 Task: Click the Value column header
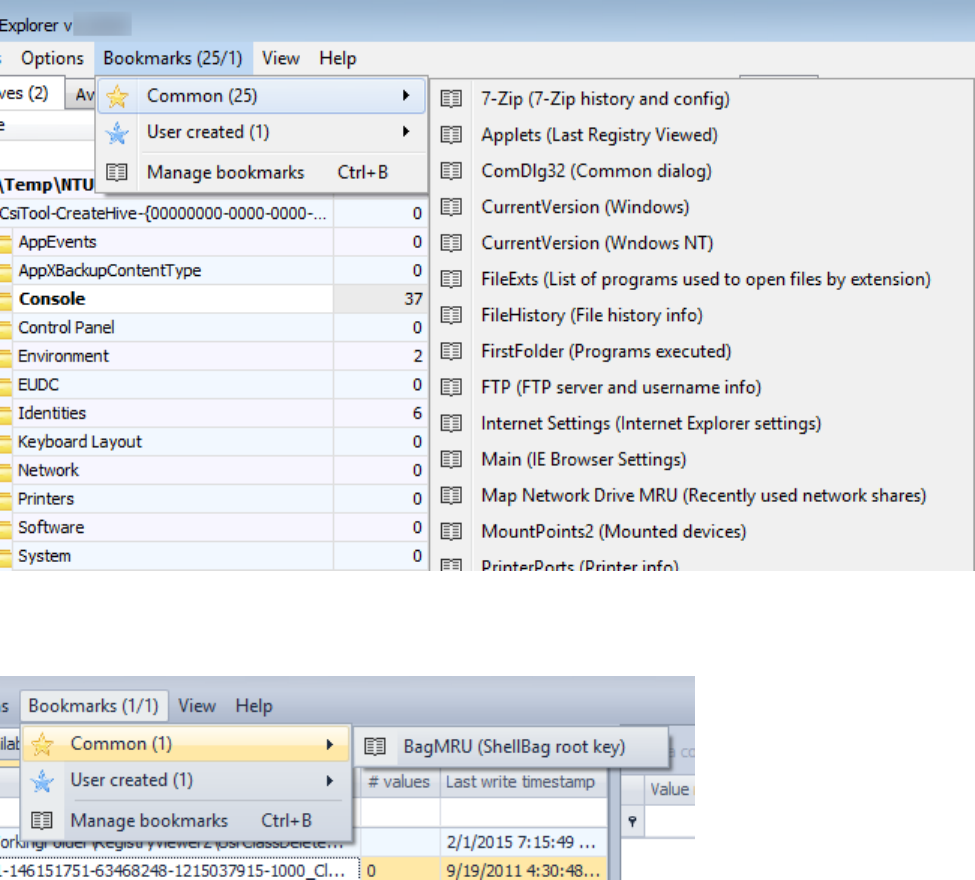[669, 790]
